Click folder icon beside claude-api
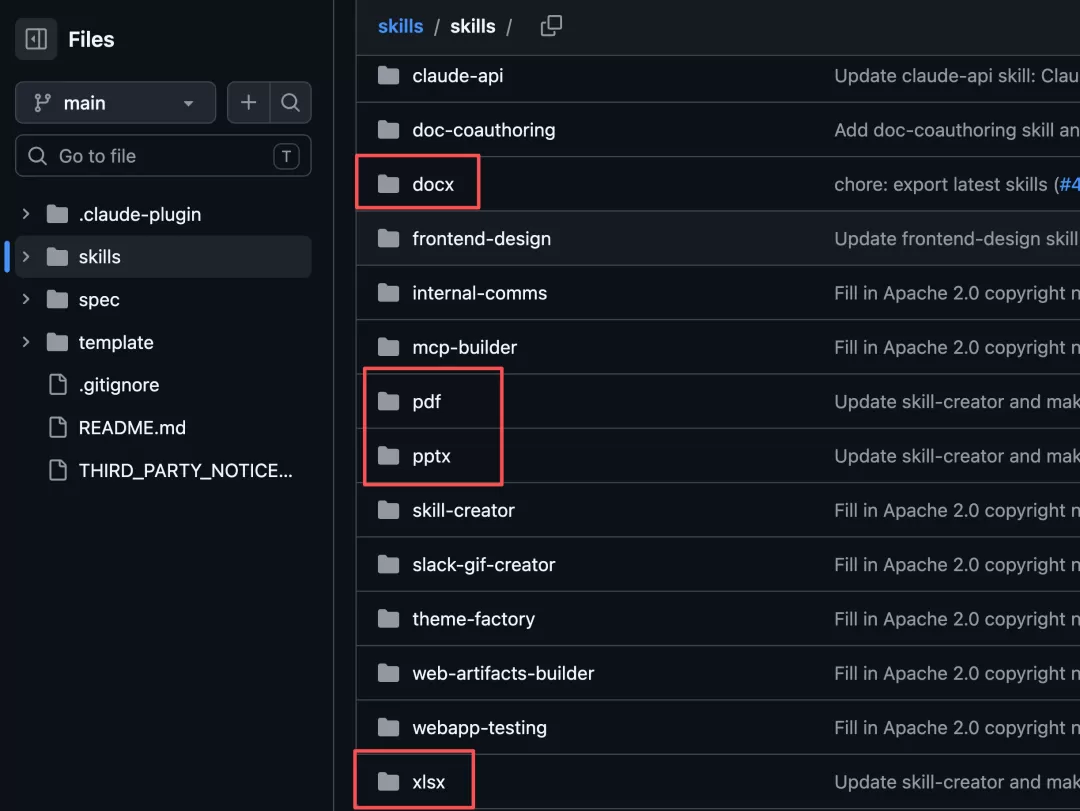The image size is (1080, 811). click(388, 76)
